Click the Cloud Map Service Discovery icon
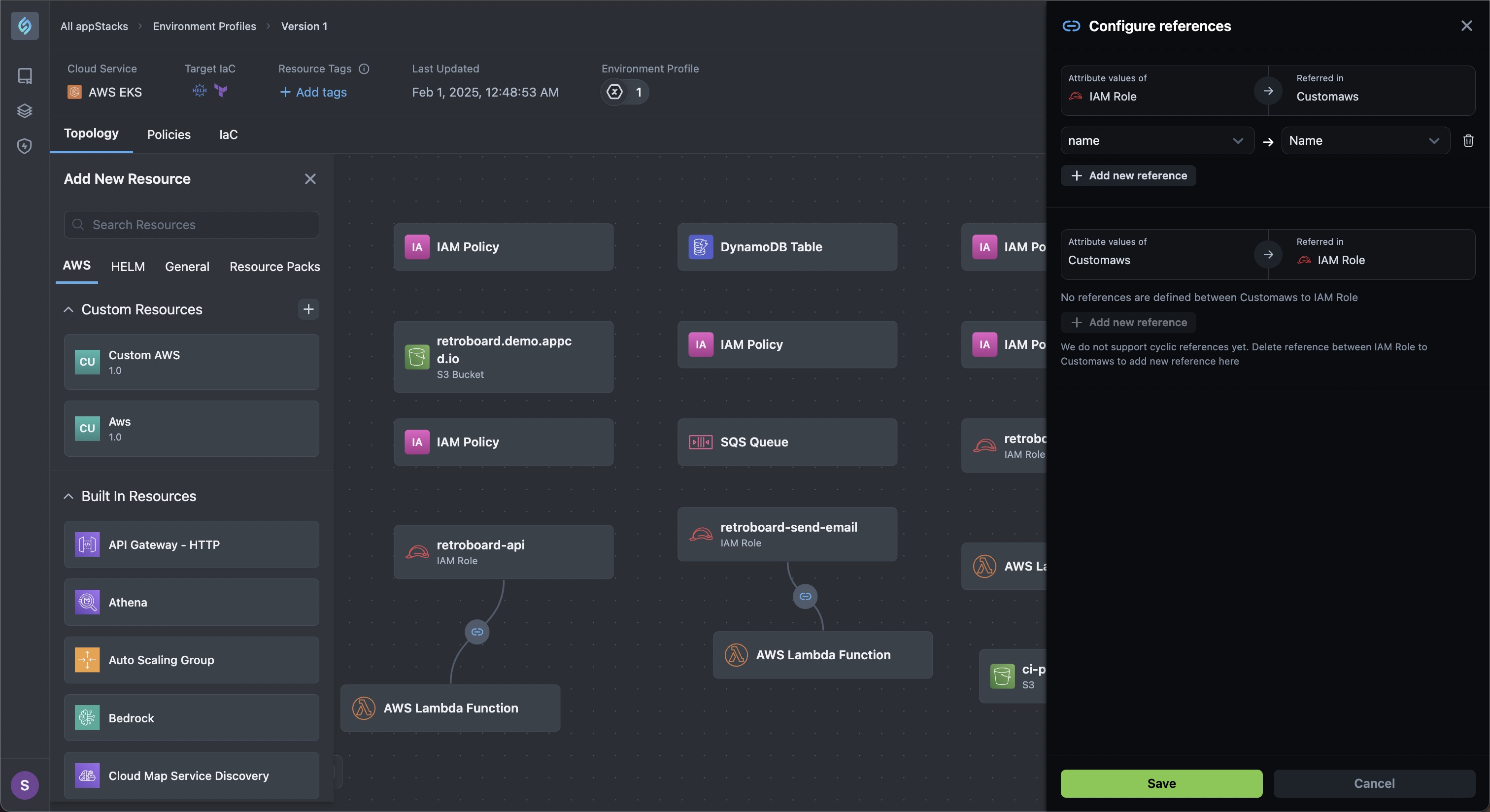This screenshot has height=812, width=1490. [87, 776]
